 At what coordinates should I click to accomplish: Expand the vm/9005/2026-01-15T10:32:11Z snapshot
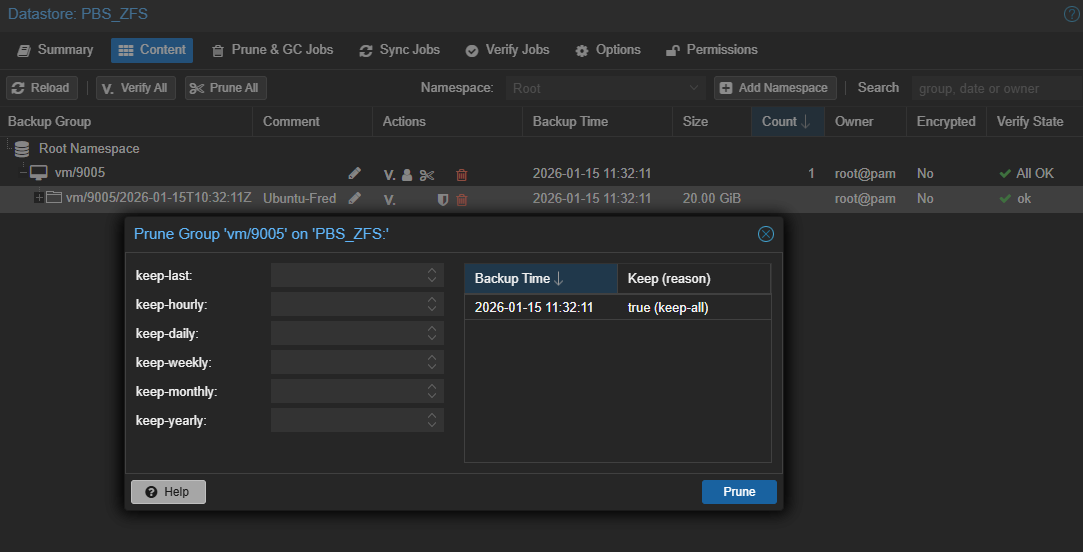point(39,198)
